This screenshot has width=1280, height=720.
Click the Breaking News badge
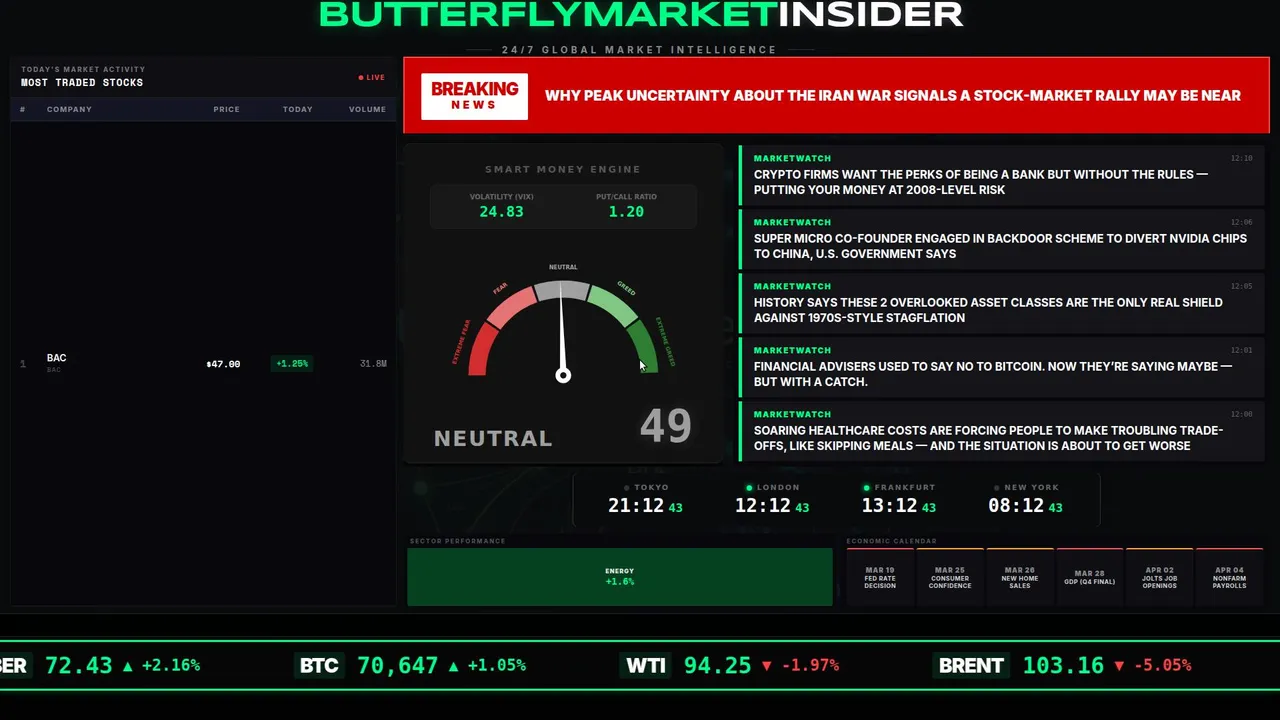[x=474, y=96]
